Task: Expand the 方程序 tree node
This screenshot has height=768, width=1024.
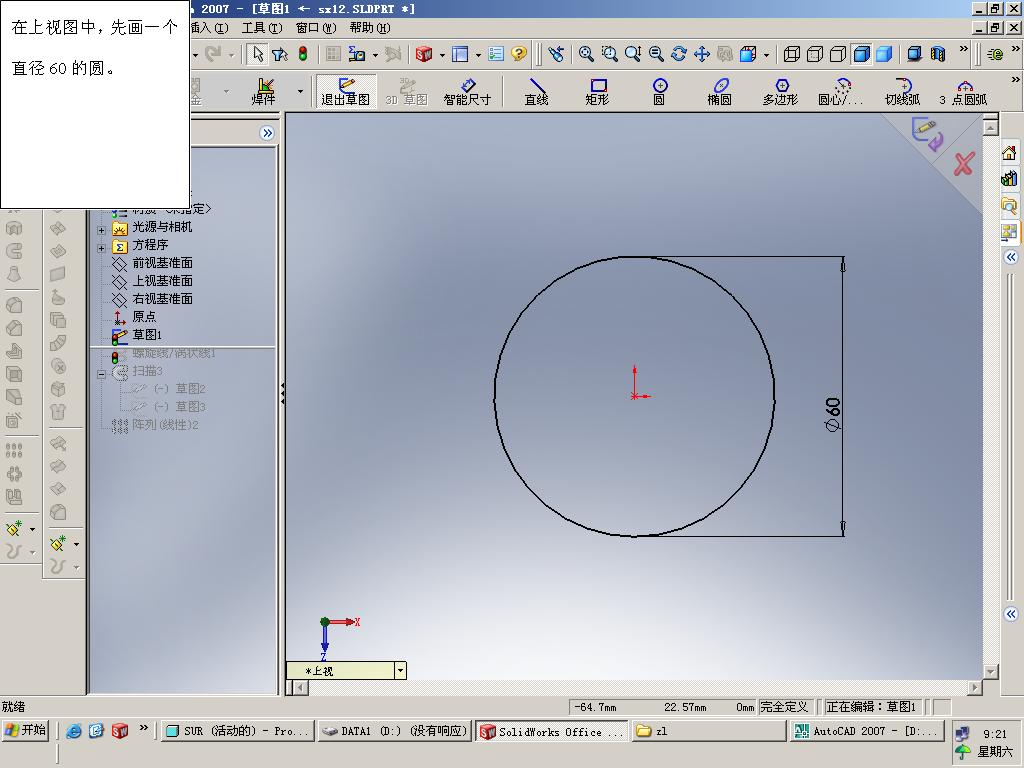Action: coord(101,248)
